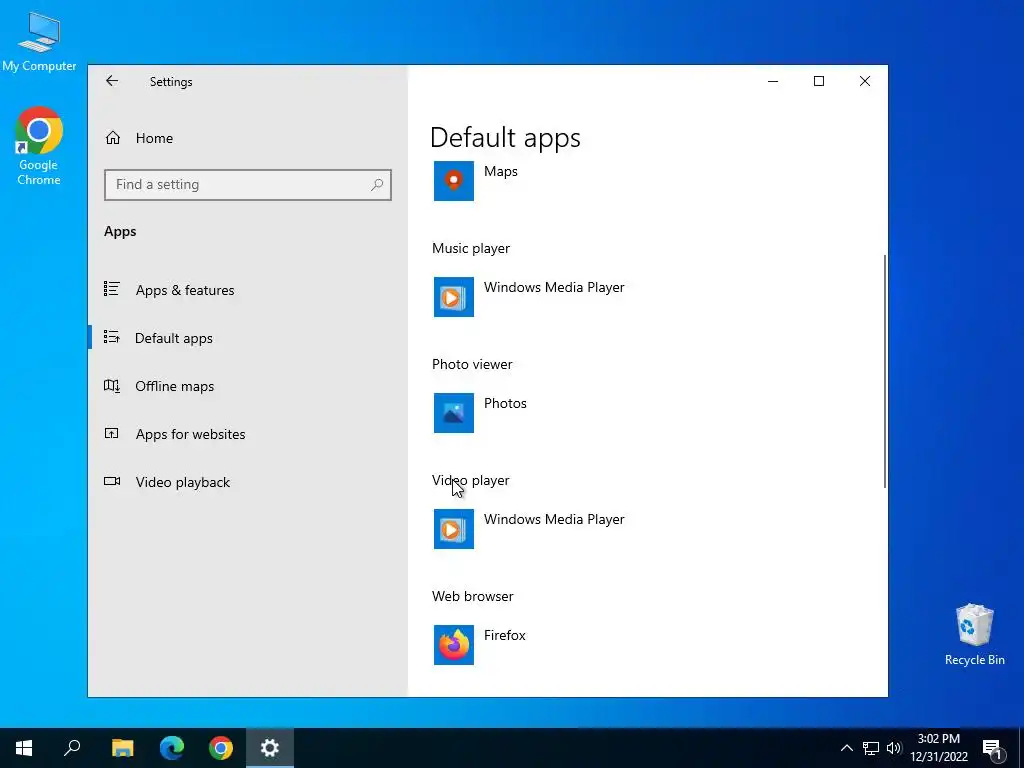Go back using the Settings back arrow

(x=112, y=81)
